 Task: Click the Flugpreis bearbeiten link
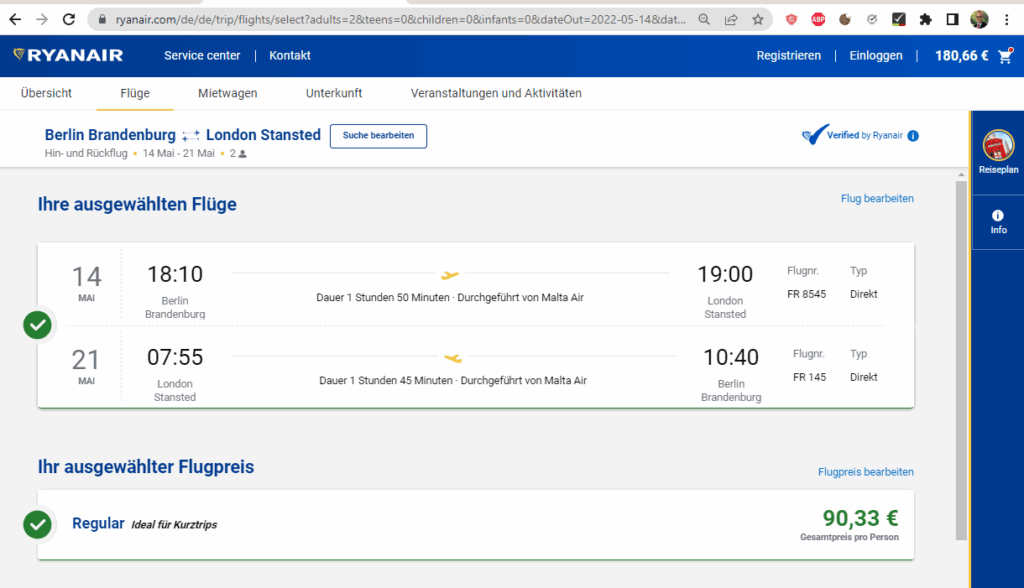click(865, 472)
